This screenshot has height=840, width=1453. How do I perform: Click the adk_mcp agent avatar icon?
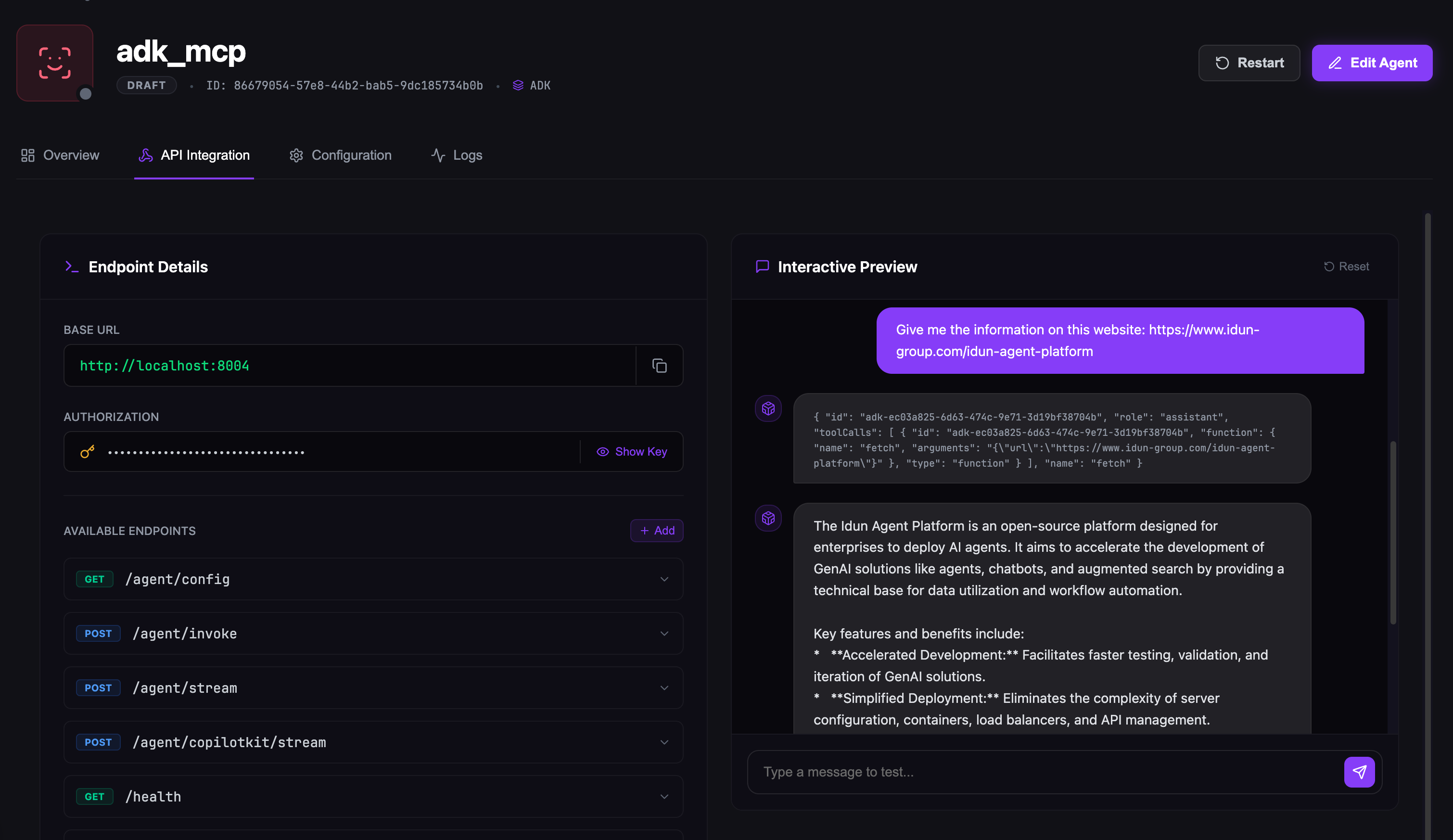(55, 63)
